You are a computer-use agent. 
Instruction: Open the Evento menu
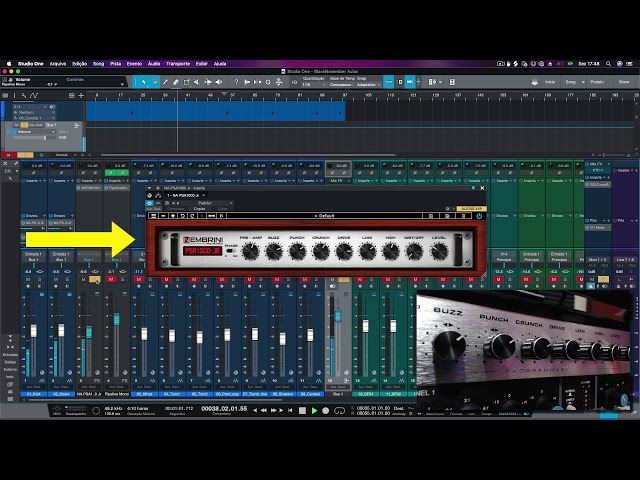point(134,64)
